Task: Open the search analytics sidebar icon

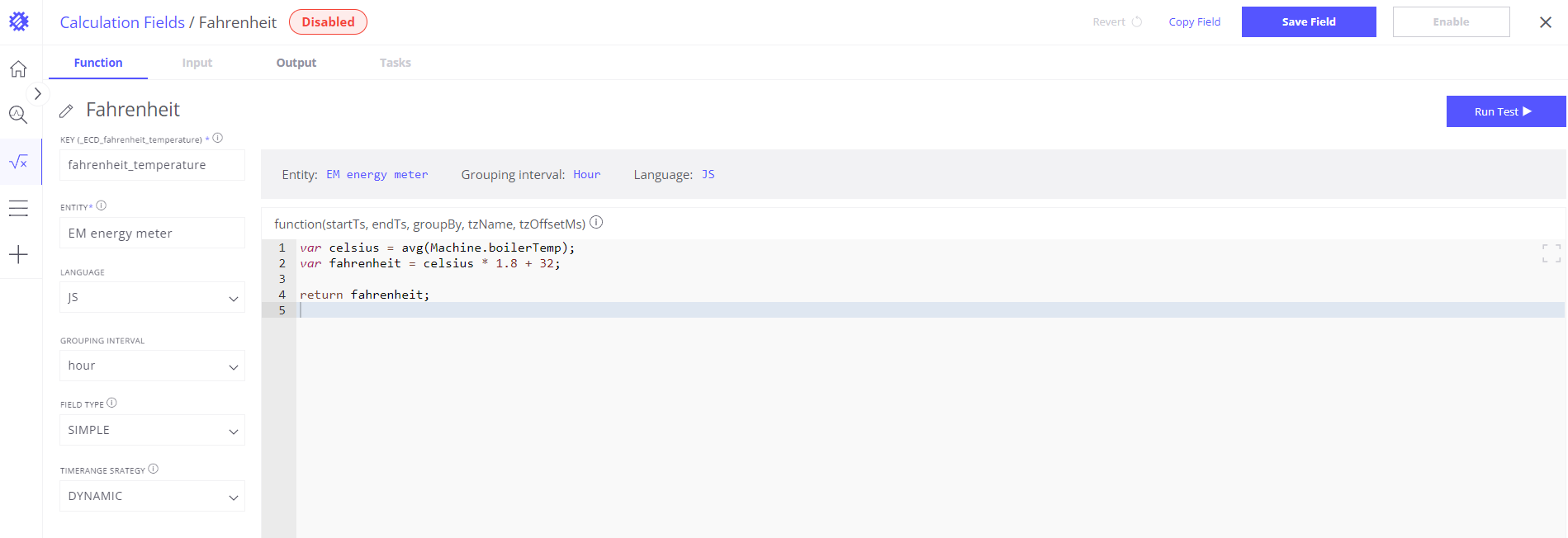Action: click(x=18, y=115)
